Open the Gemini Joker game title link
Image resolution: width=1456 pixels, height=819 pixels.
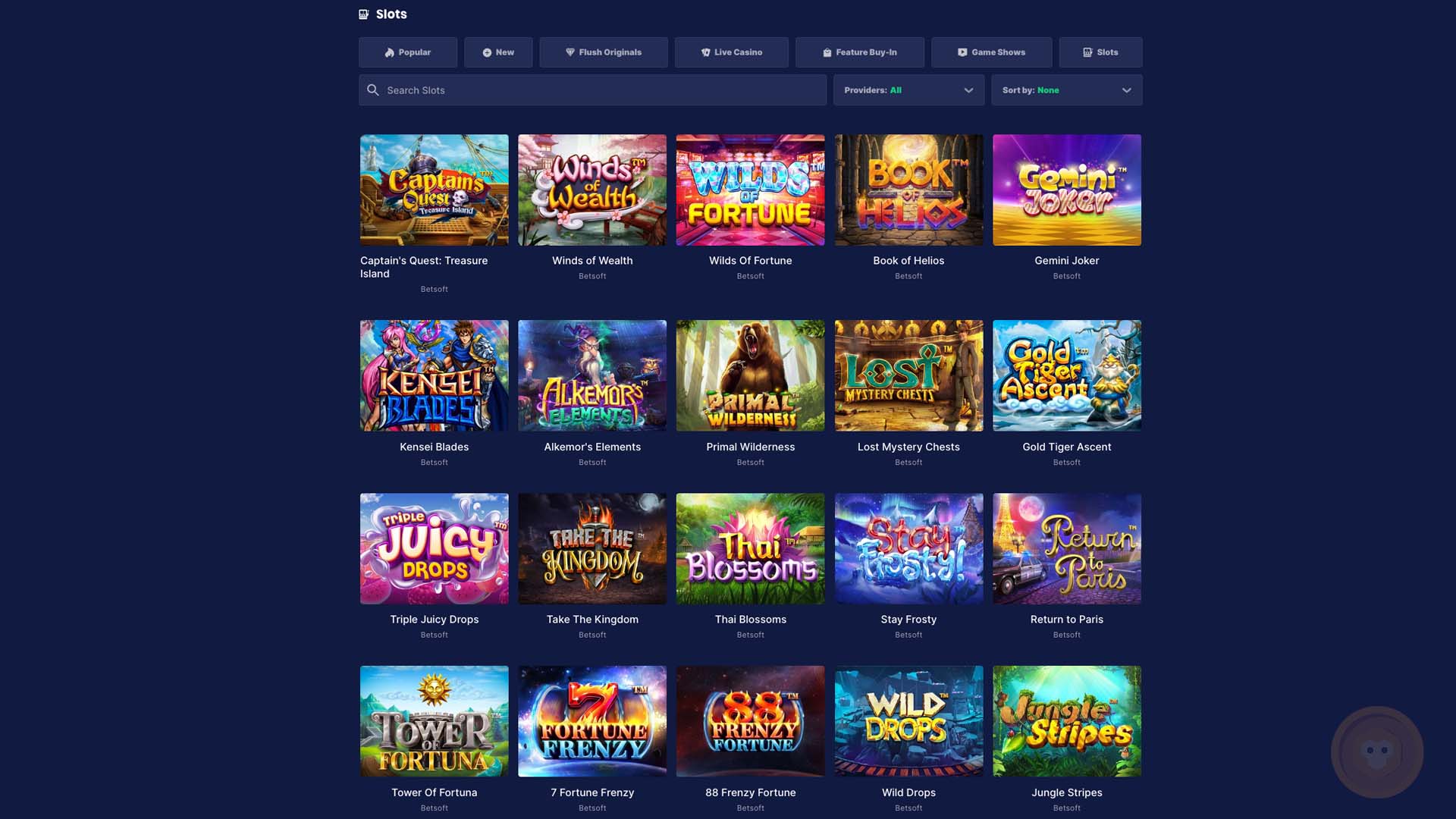pyautogui.click(x=1066, y=260)
